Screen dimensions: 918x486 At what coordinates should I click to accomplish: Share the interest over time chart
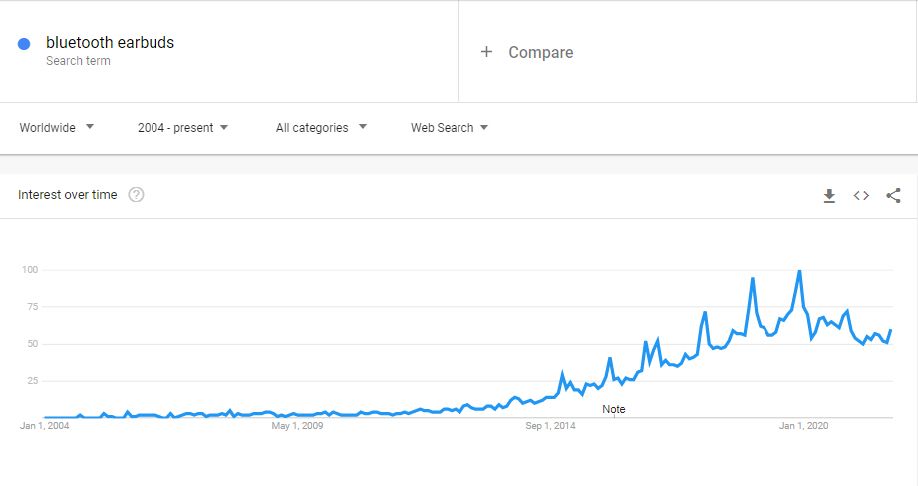893,196
